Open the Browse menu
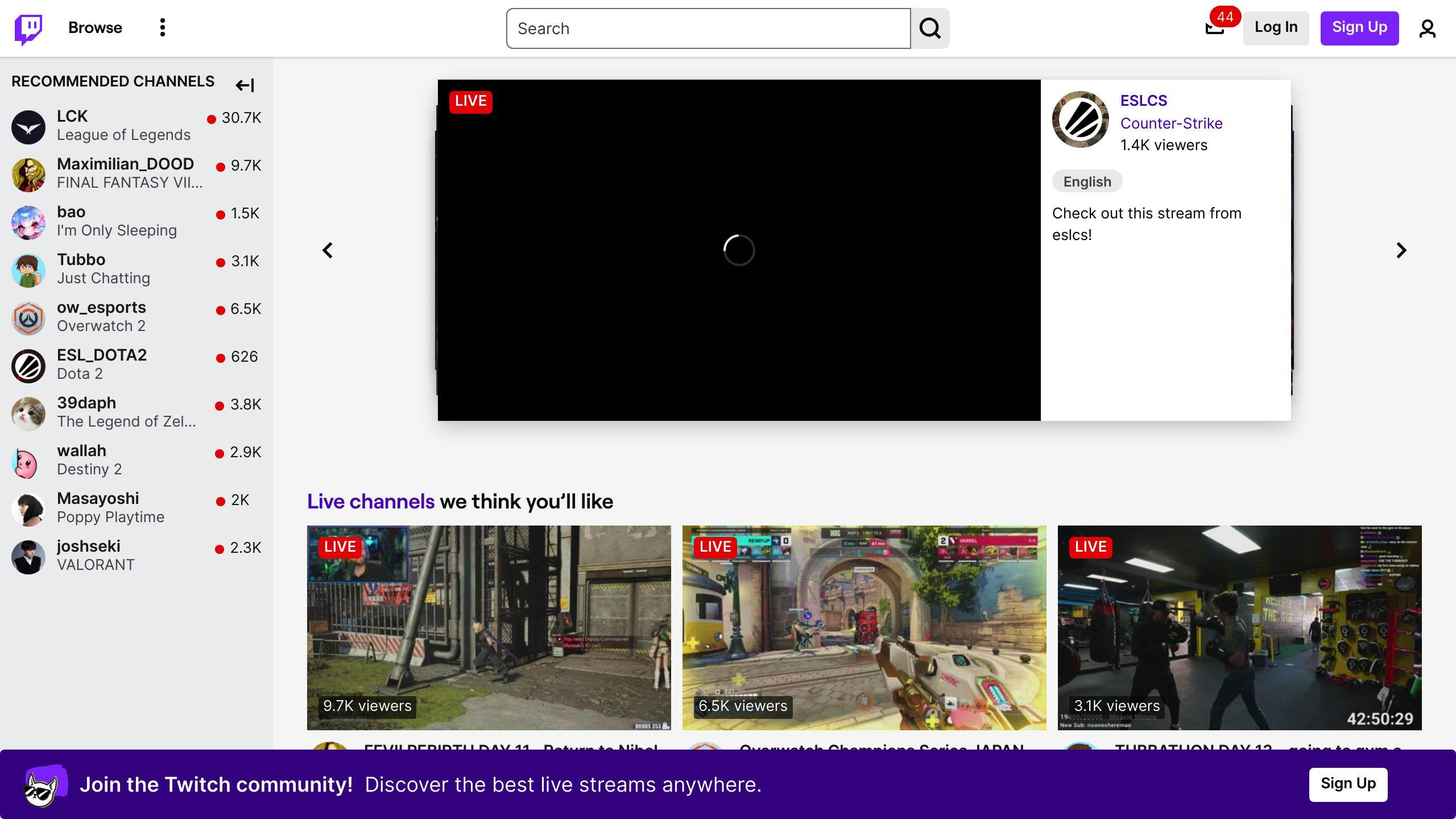The height and width of the screenshot is (819, 1456). 94,28
